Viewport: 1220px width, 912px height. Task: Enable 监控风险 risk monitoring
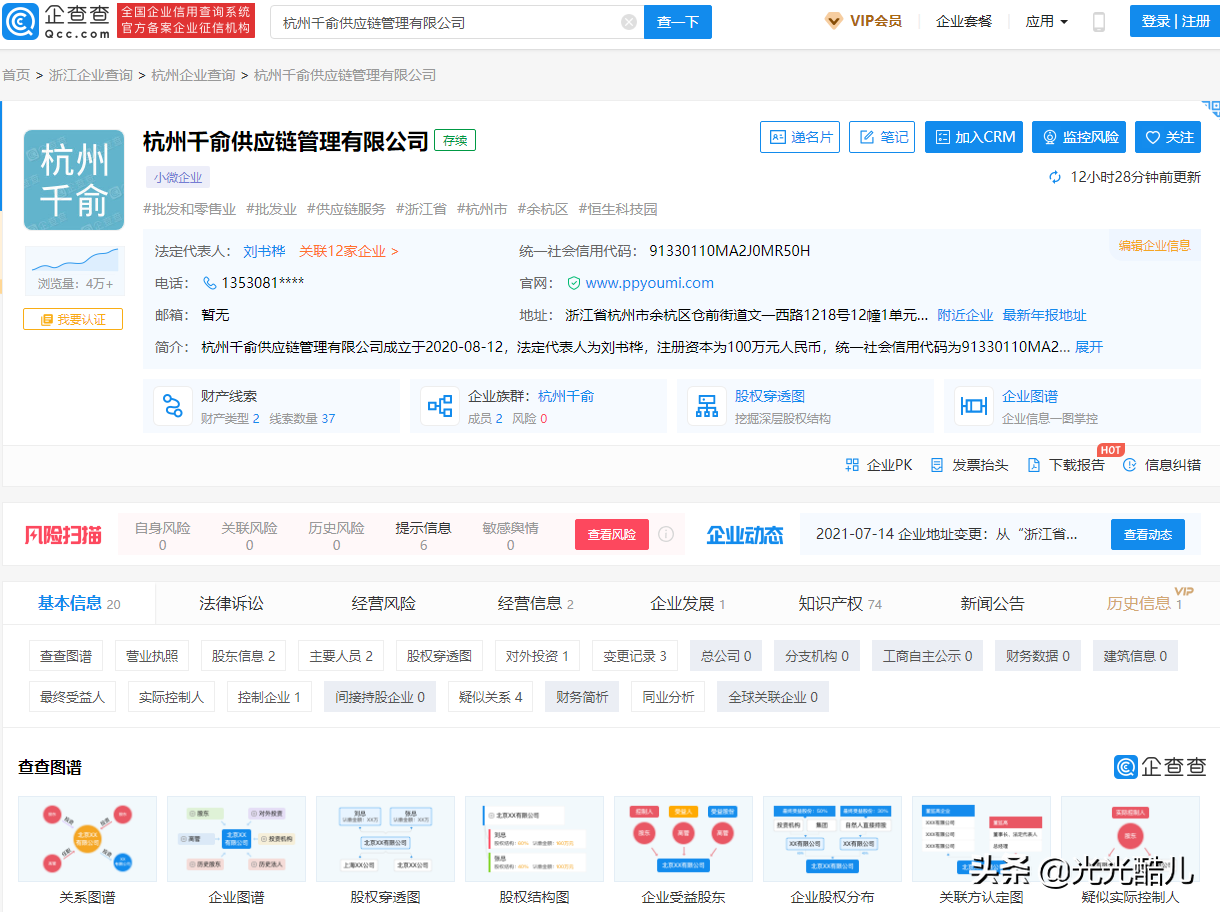point(1080,137)
